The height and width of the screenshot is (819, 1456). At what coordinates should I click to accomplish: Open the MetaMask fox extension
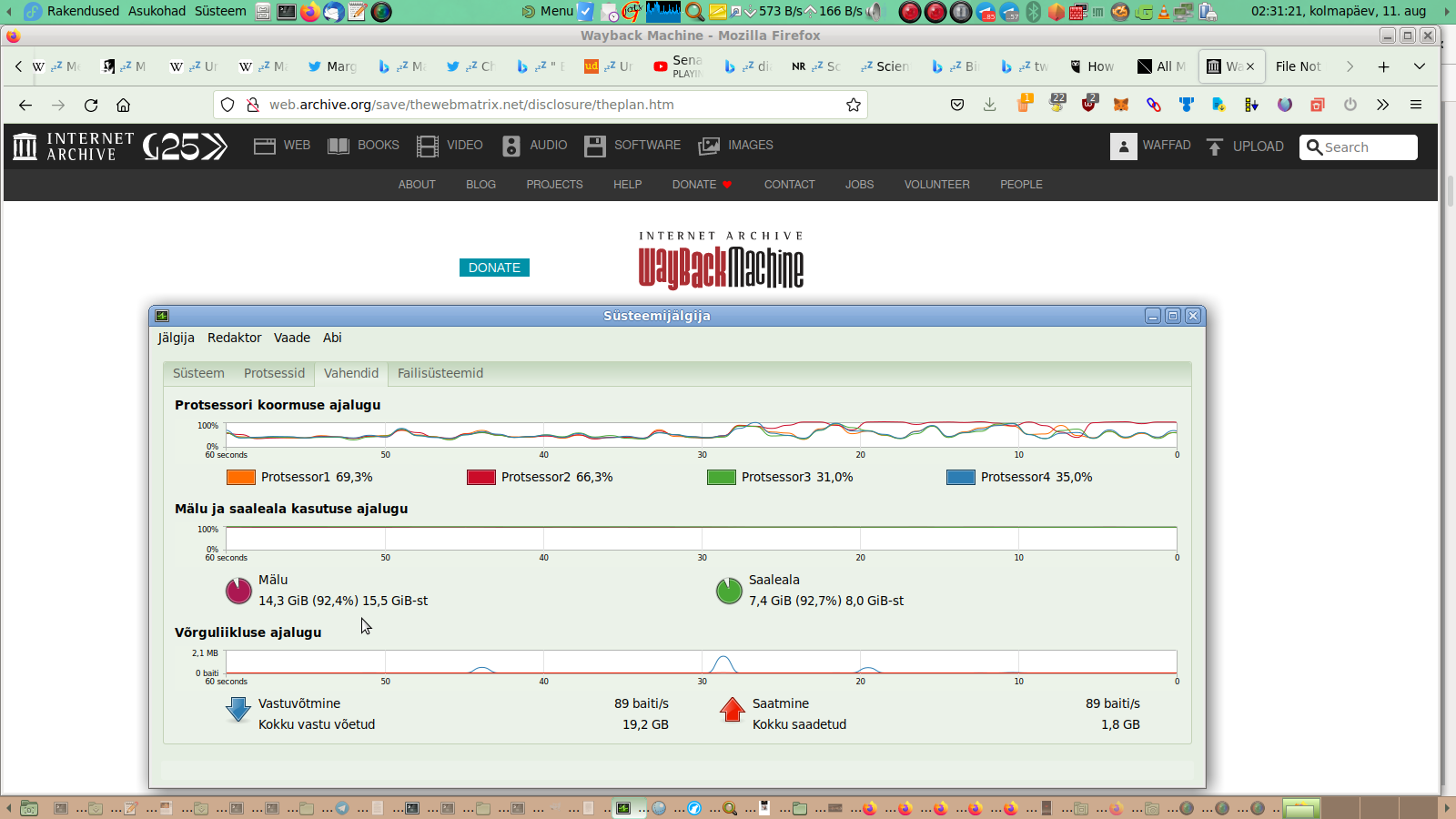[1121, 105]
